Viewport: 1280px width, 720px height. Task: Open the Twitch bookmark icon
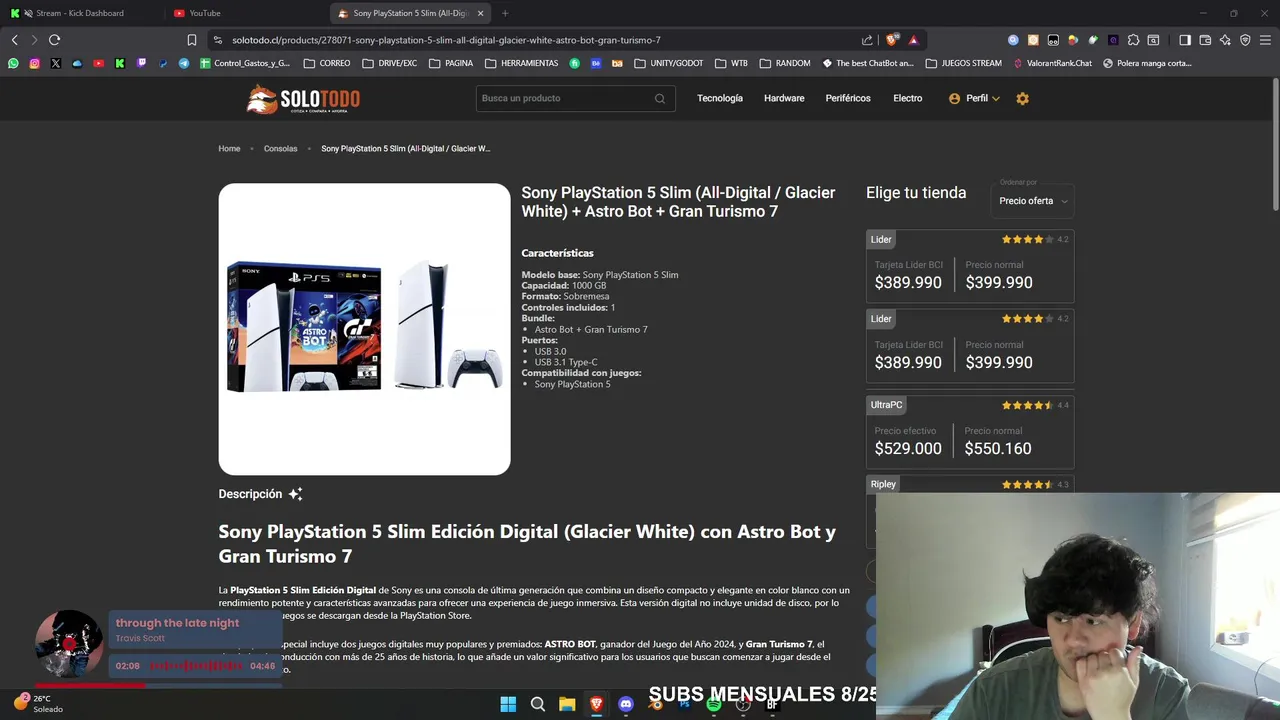141,63
